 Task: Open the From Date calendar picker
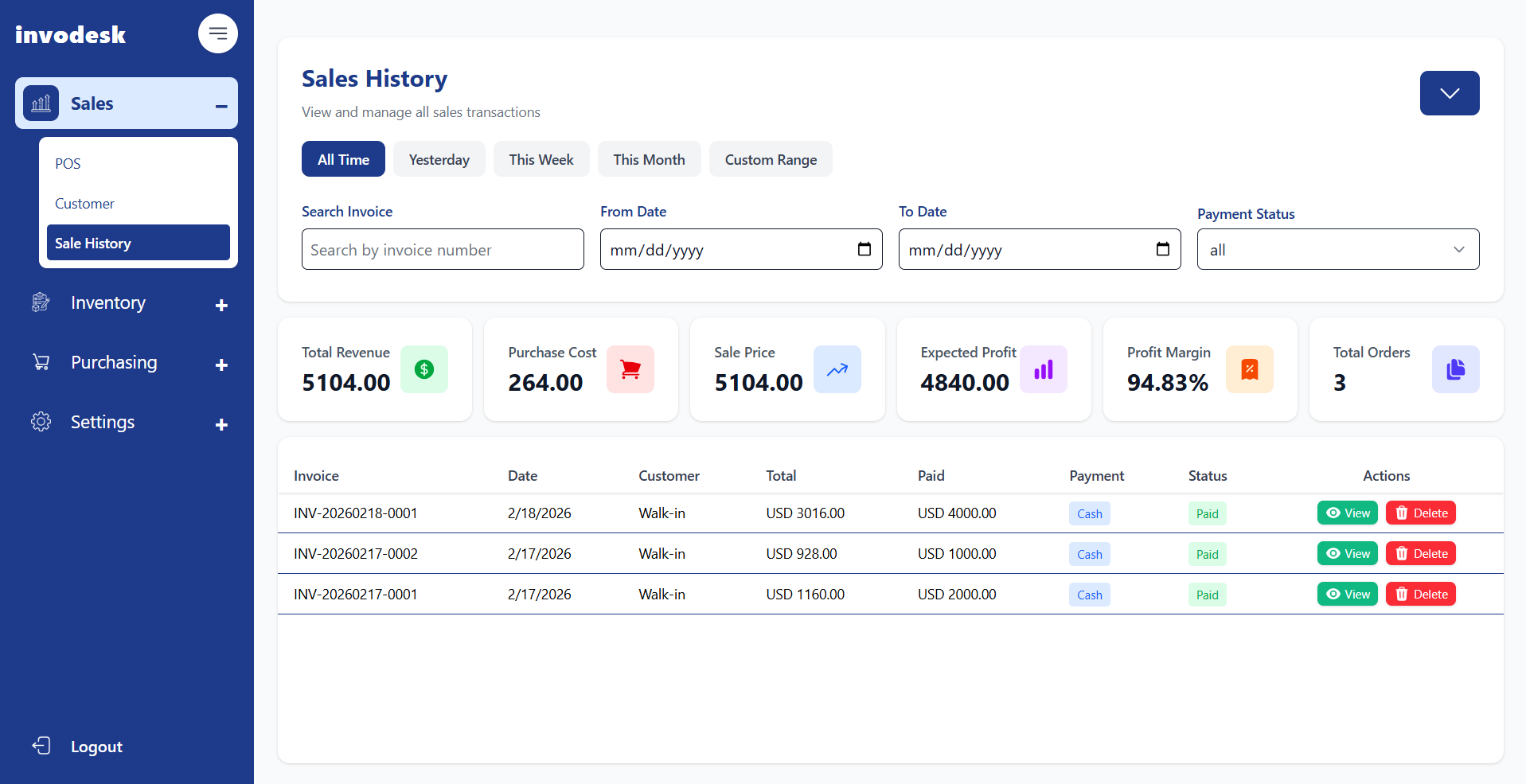(864, 249)
